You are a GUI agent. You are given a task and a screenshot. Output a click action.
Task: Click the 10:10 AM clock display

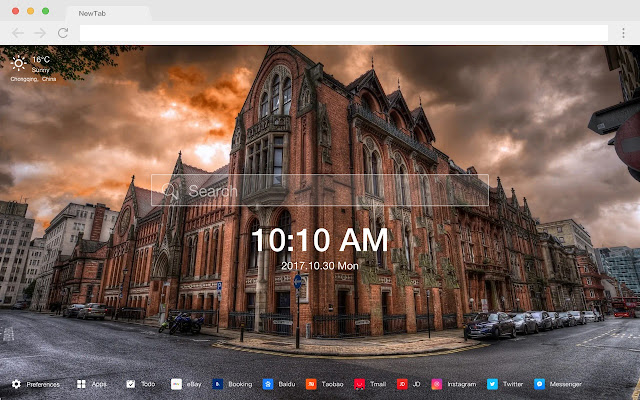(320, 240)
